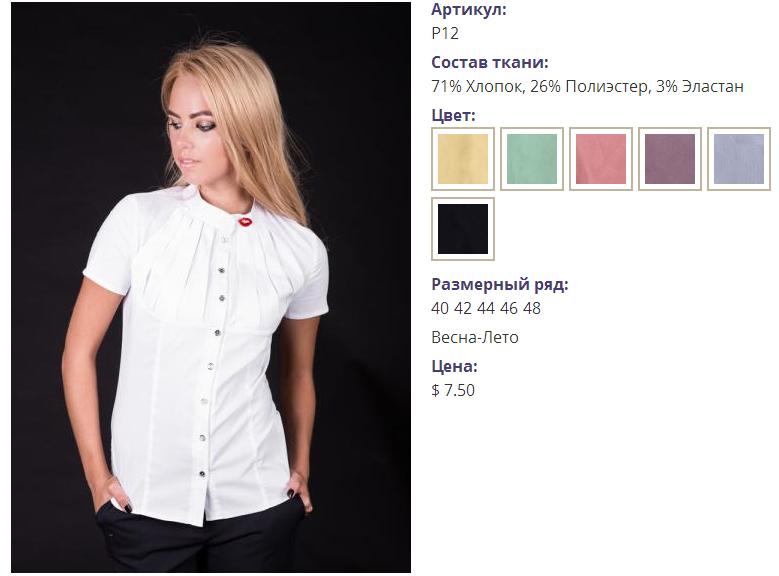The width and height of the screenshot is (779, 576).
Task: Click the Цвет label heading
Action: click(453, 115)
